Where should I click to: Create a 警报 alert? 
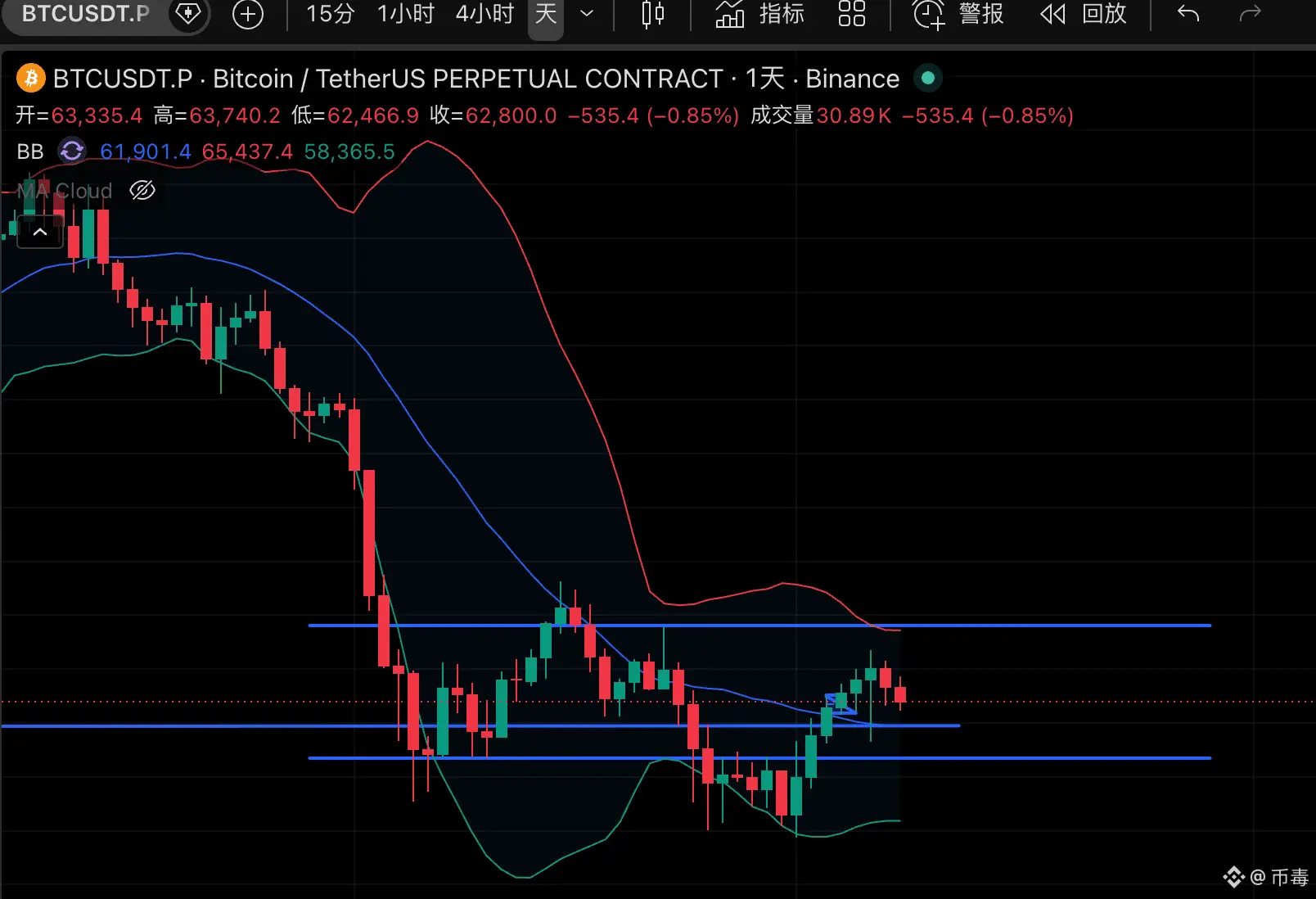[x=958, y=14]
